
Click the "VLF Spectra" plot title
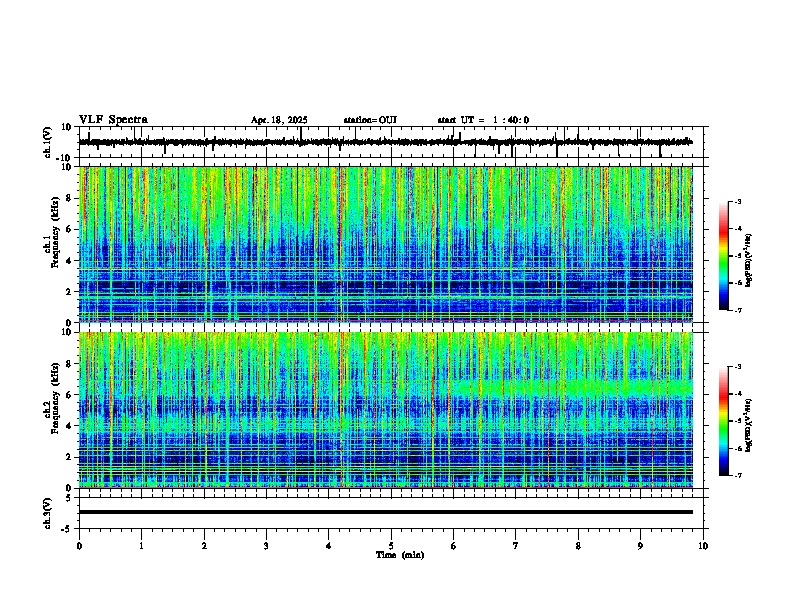[x=113, y=119]
